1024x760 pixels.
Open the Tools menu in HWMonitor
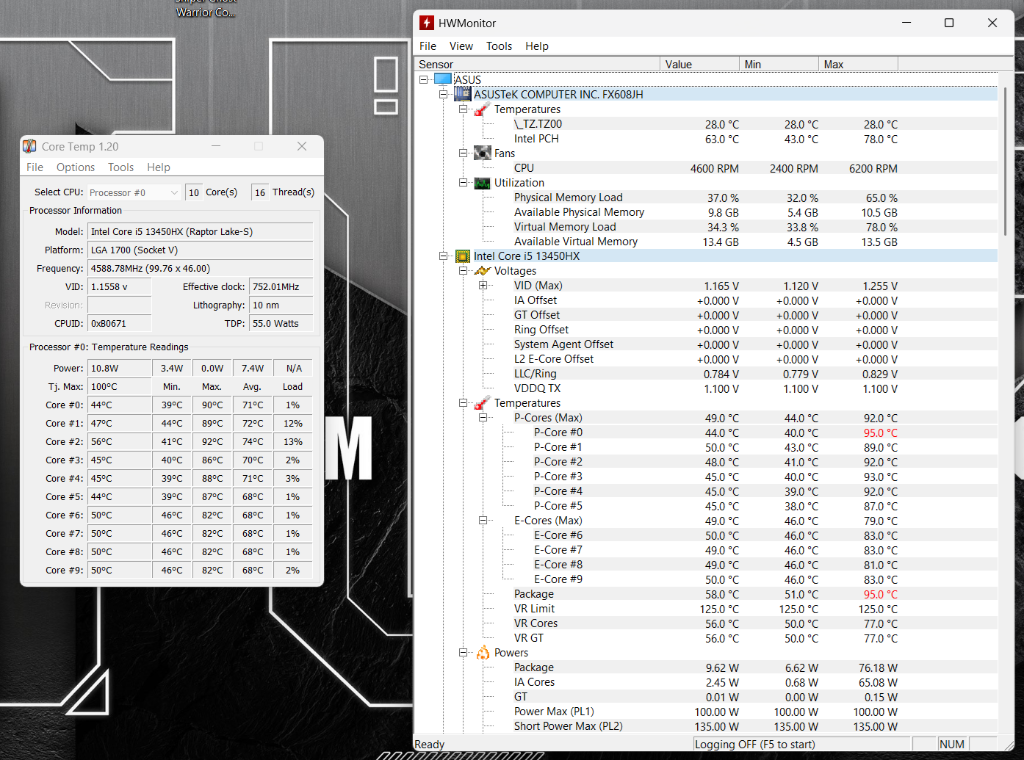499,46
